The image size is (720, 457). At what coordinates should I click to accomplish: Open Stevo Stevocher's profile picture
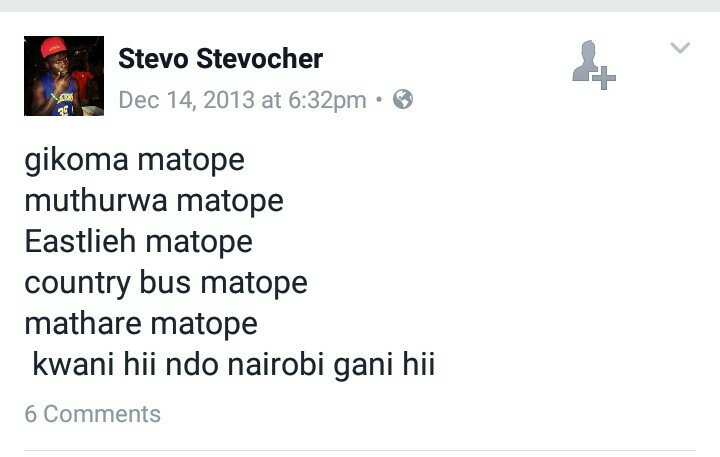pyautogui.click(x=64, y=77)
